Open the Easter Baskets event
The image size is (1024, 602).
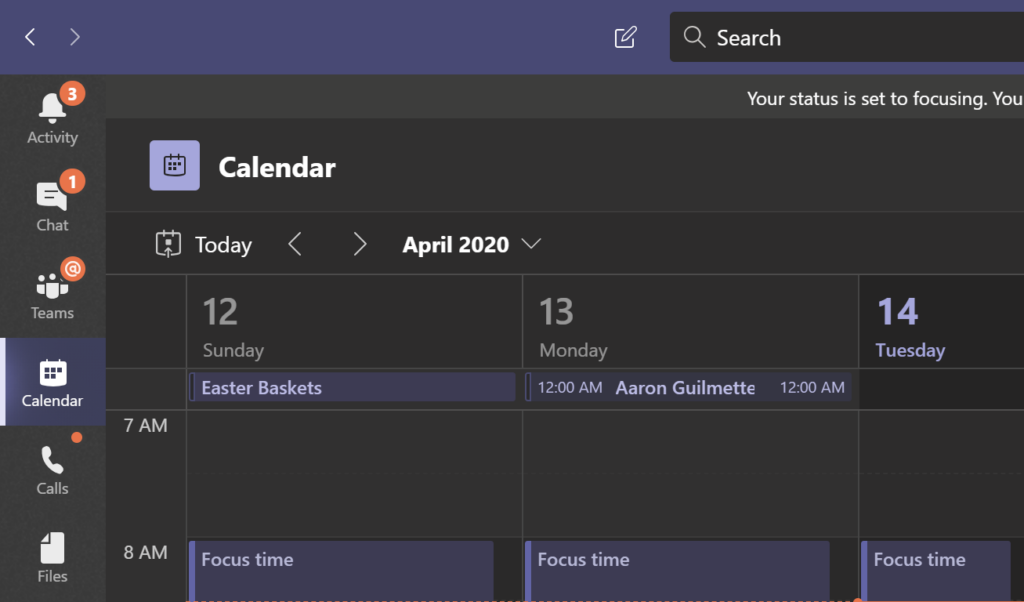pos(352,387)
